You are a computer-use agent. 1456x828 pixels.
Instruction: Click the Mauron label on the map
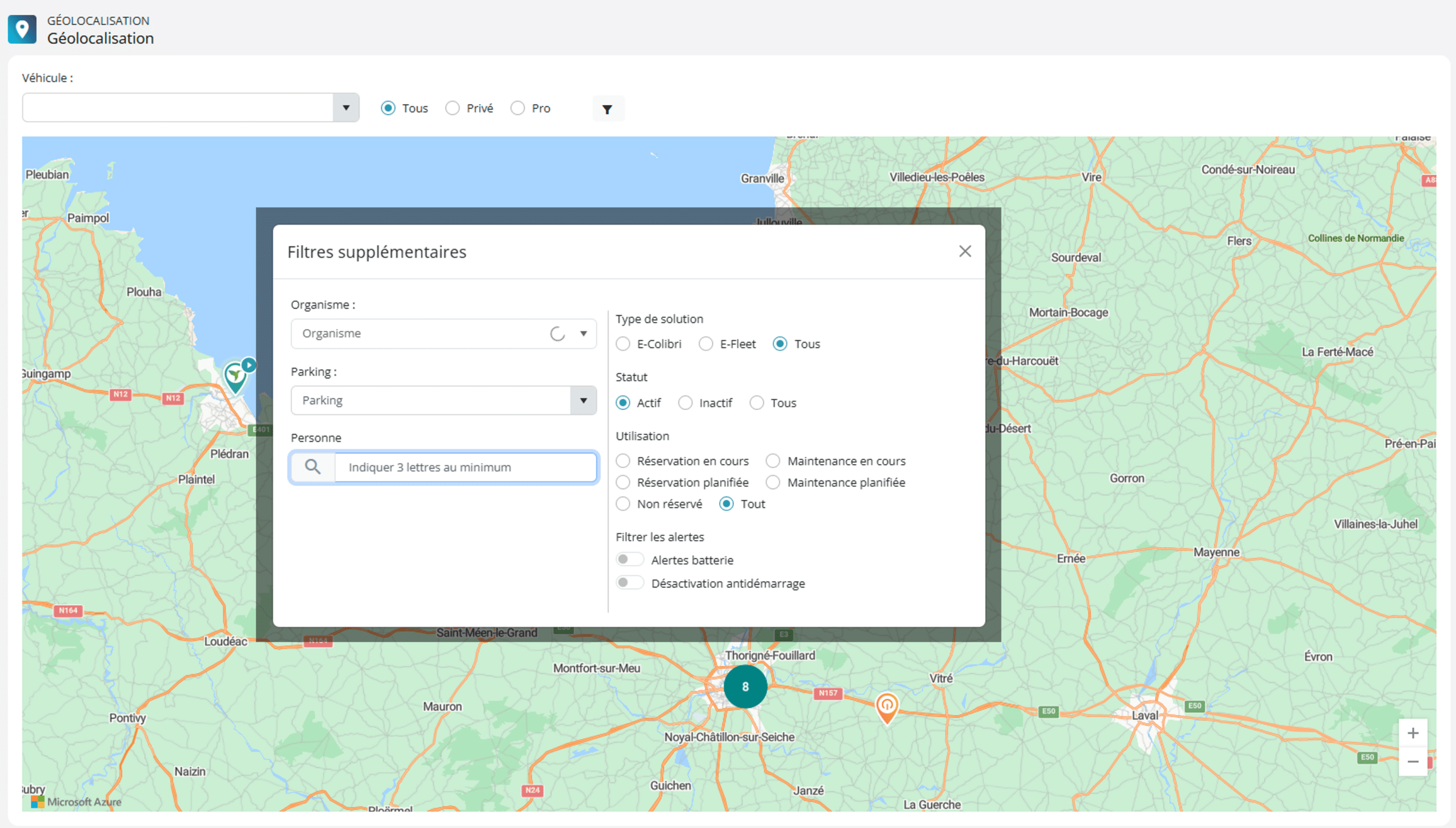tap(442, 707)
